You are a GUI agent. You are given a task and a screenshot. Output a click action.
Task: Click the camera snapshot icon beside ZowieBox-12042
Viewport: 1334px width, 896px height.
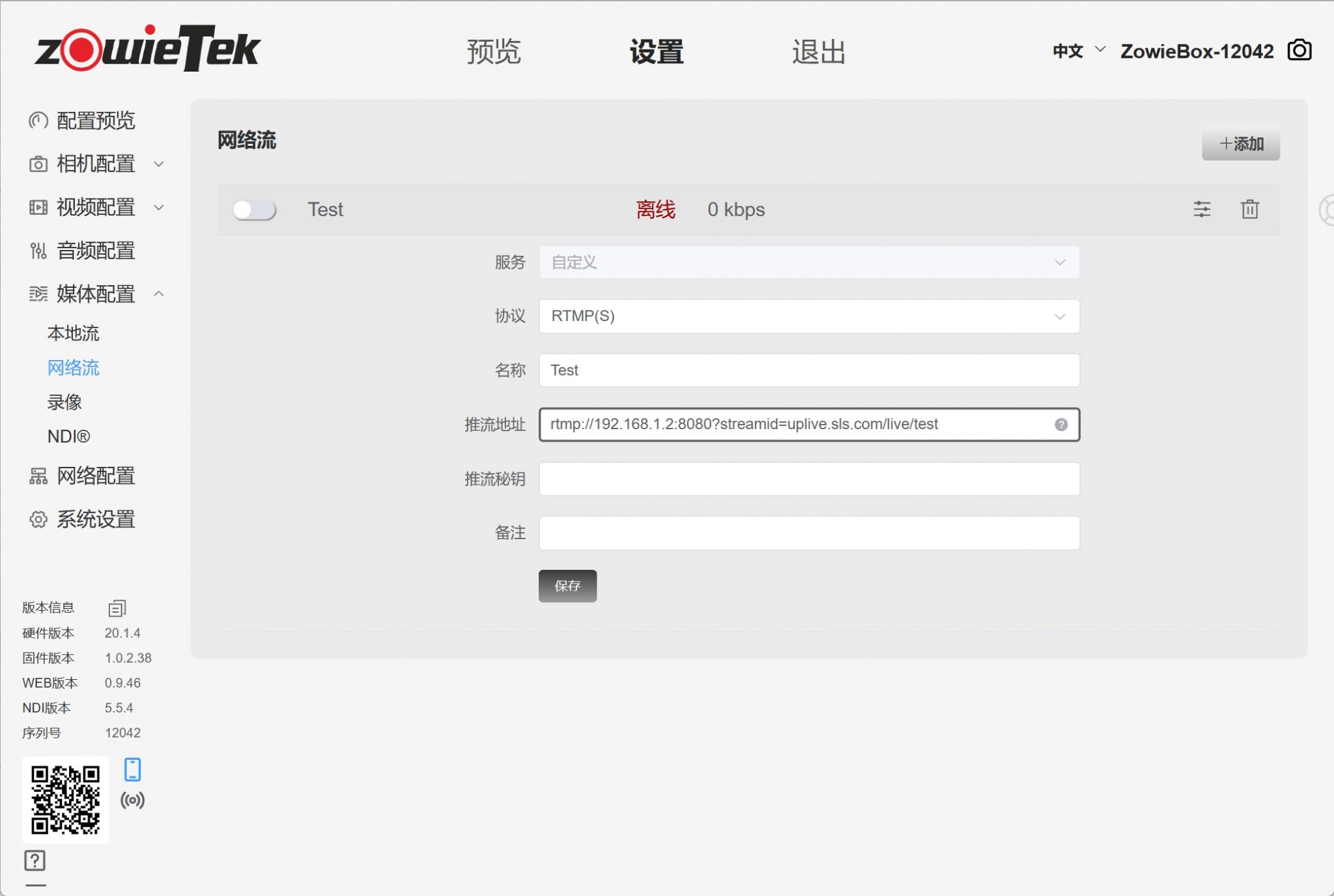tap(1299, 50)
